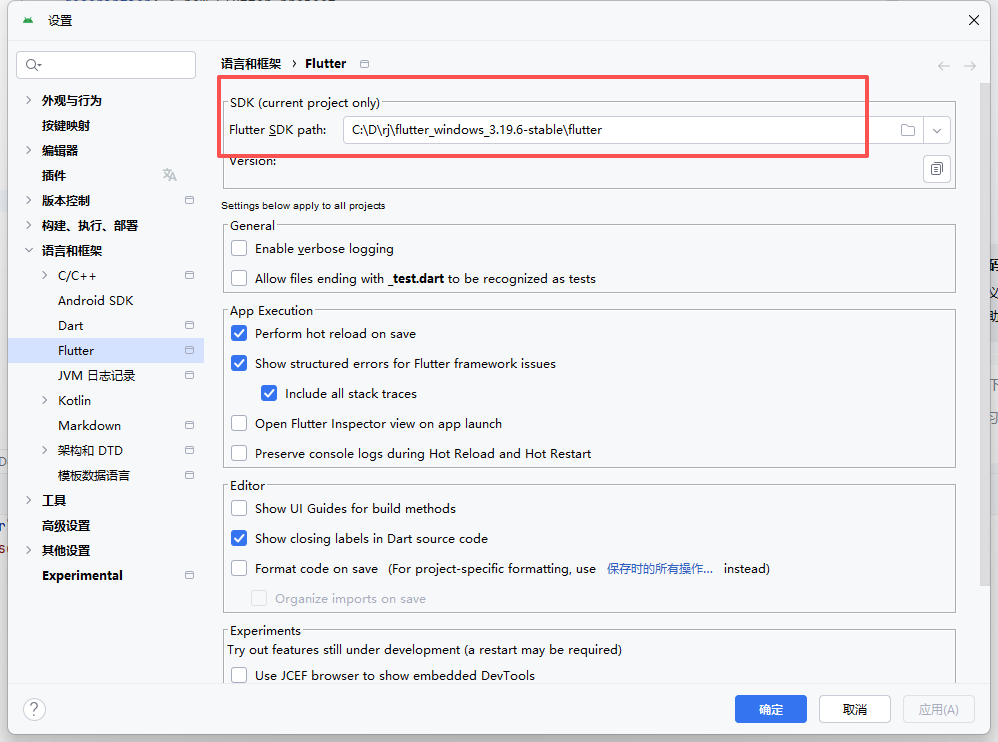The image size is (998, 742).
Task: Uncheck Show closing labels in Dart code
Action: click(239, 538)
